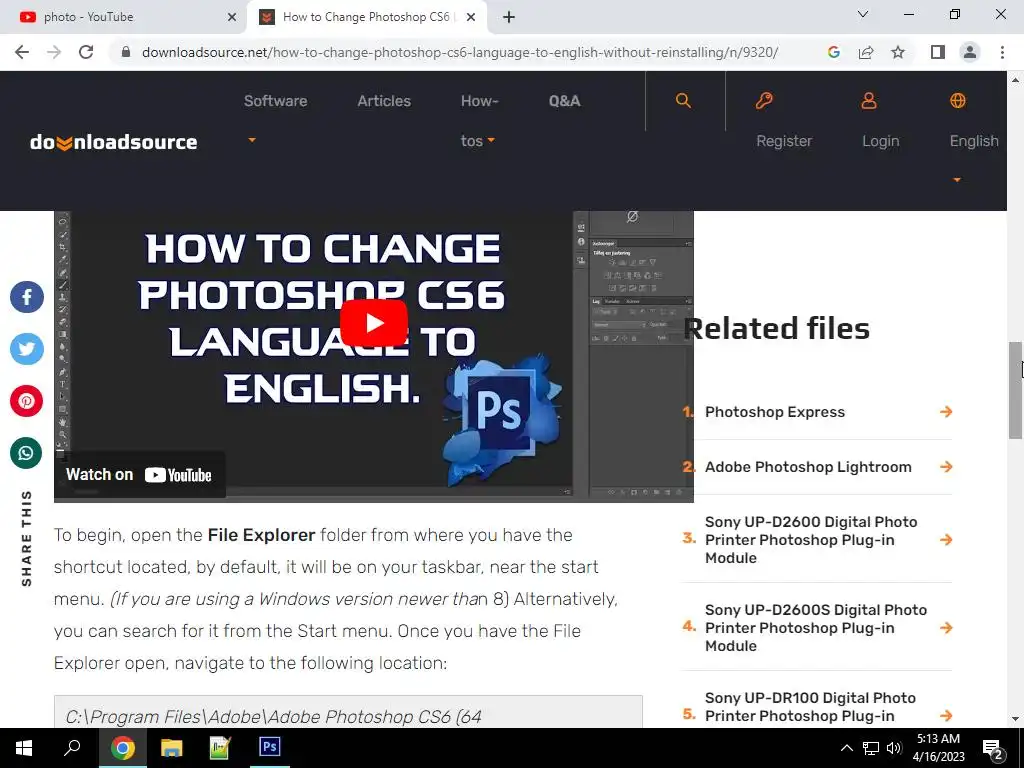
Task: Click the Register key icon
Action: [x=764, y=101]
